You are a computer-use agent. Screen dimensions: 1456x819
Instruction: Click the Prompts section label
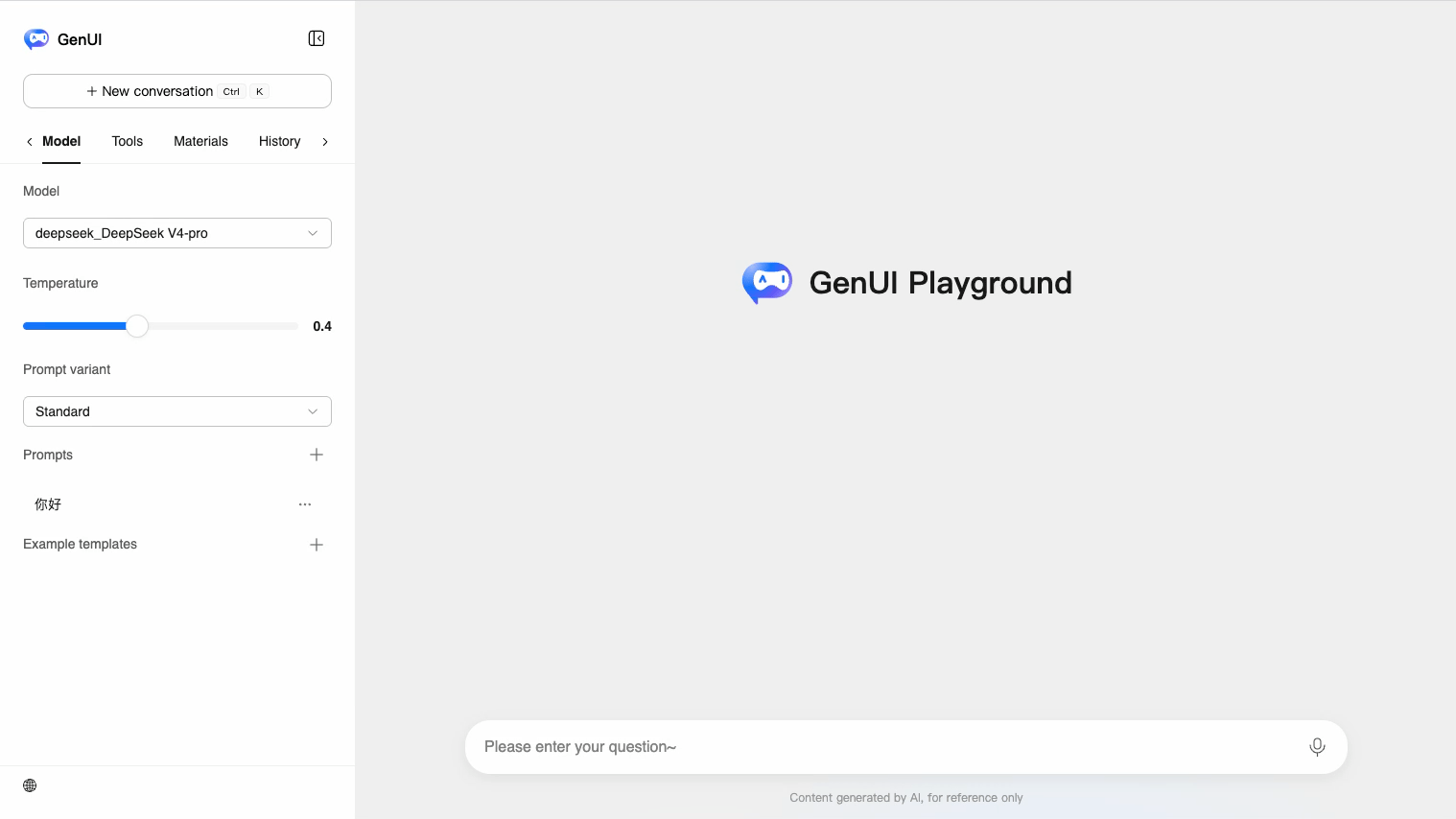pyautogui.click(x=48, y=455)
